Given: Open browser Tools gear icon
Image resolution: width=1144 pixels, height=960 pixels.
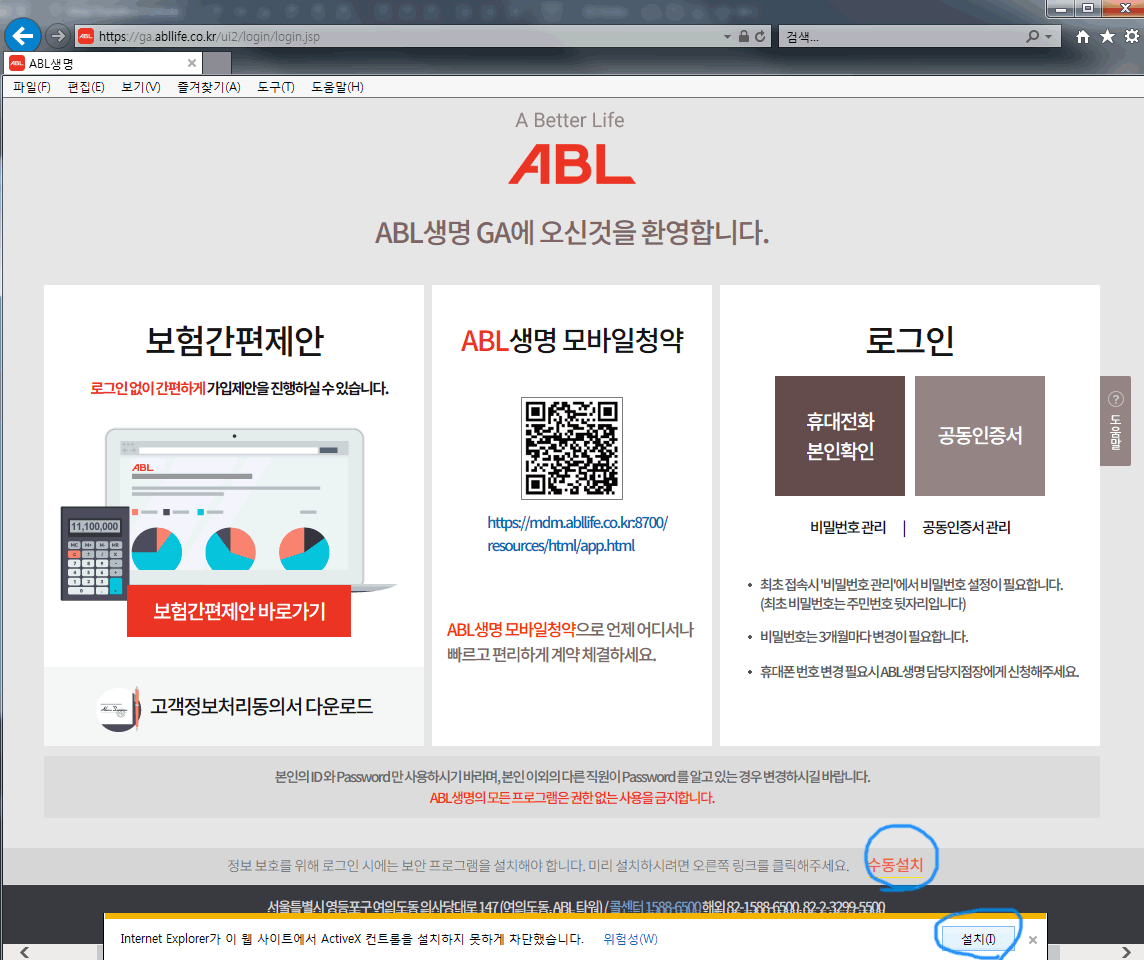Looking at the screenshot, I should [x=1132, y=36].
